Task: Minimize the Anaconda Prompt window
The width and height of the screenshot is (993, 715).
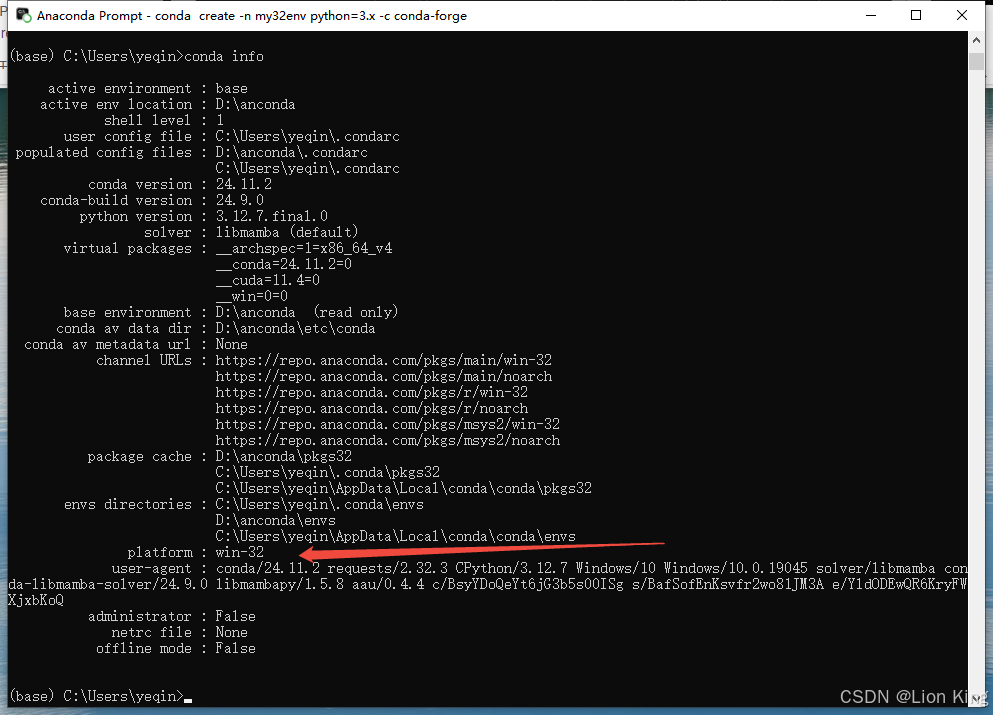Action: (x=871, y=15)
